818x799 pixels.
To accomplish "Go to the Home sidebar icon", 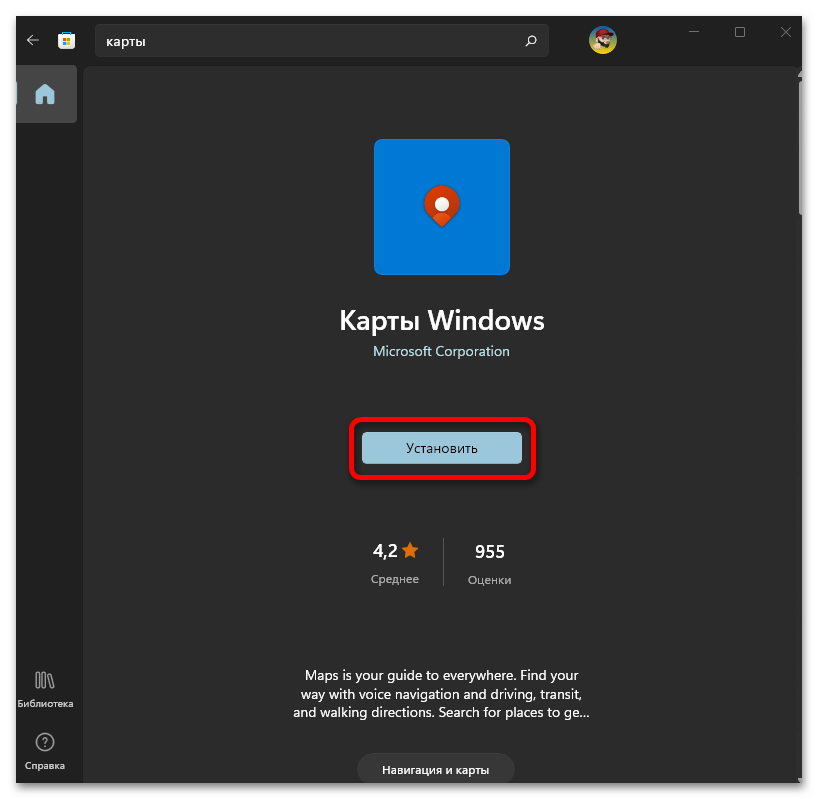I will 45,95.
